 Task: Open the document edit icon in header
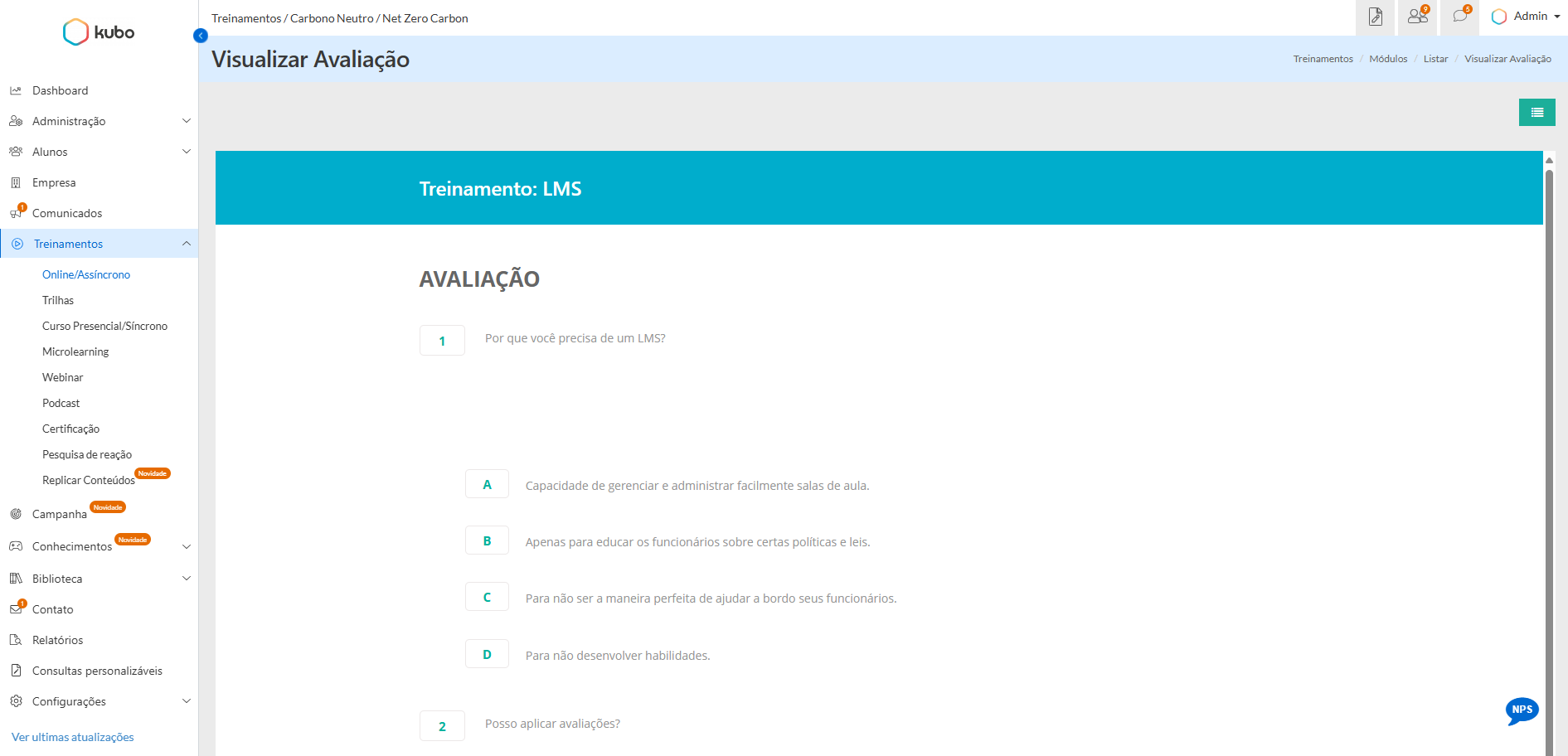1375,17
